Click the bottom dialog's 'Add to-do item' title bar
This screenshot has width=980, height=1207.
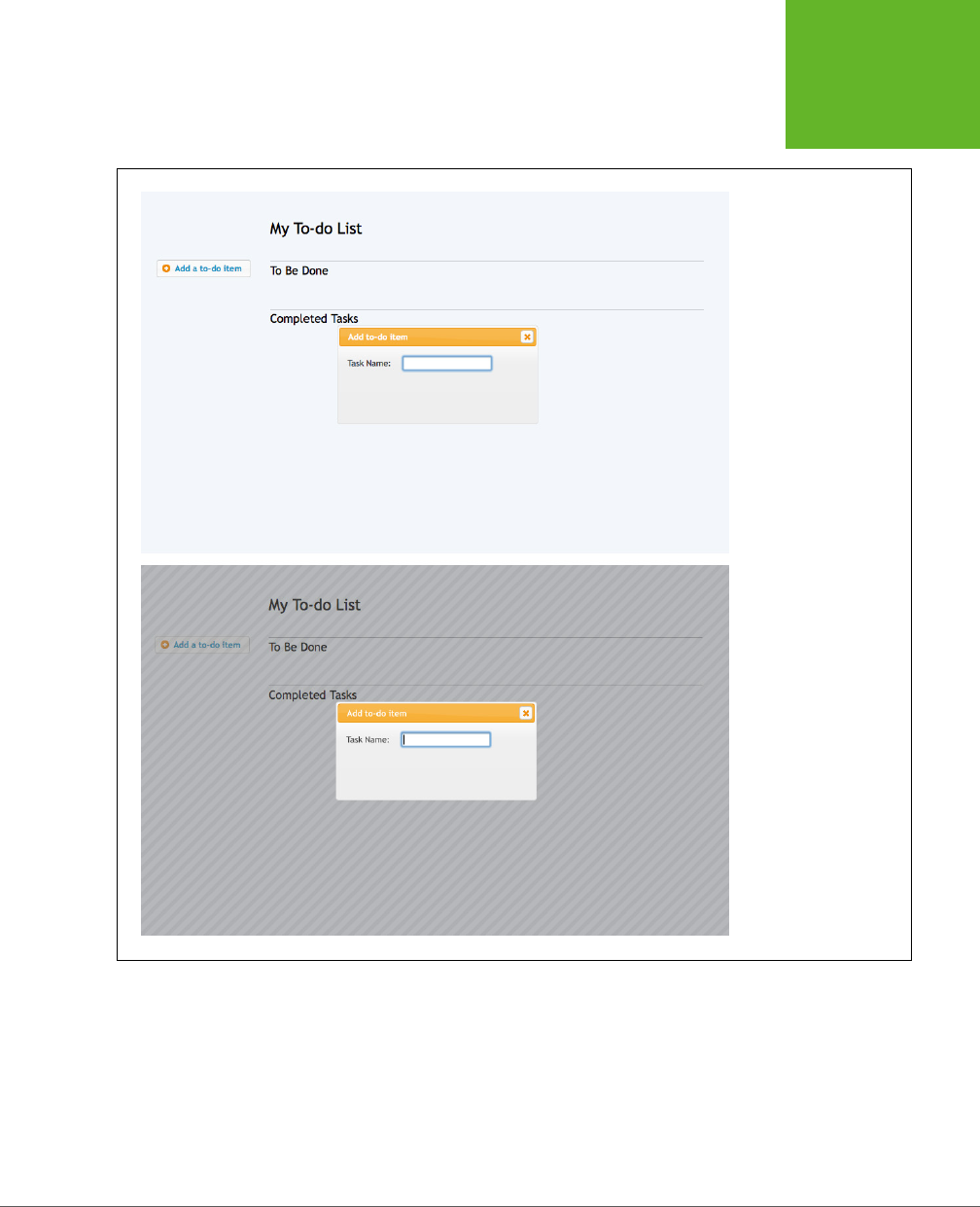point(437,713)
